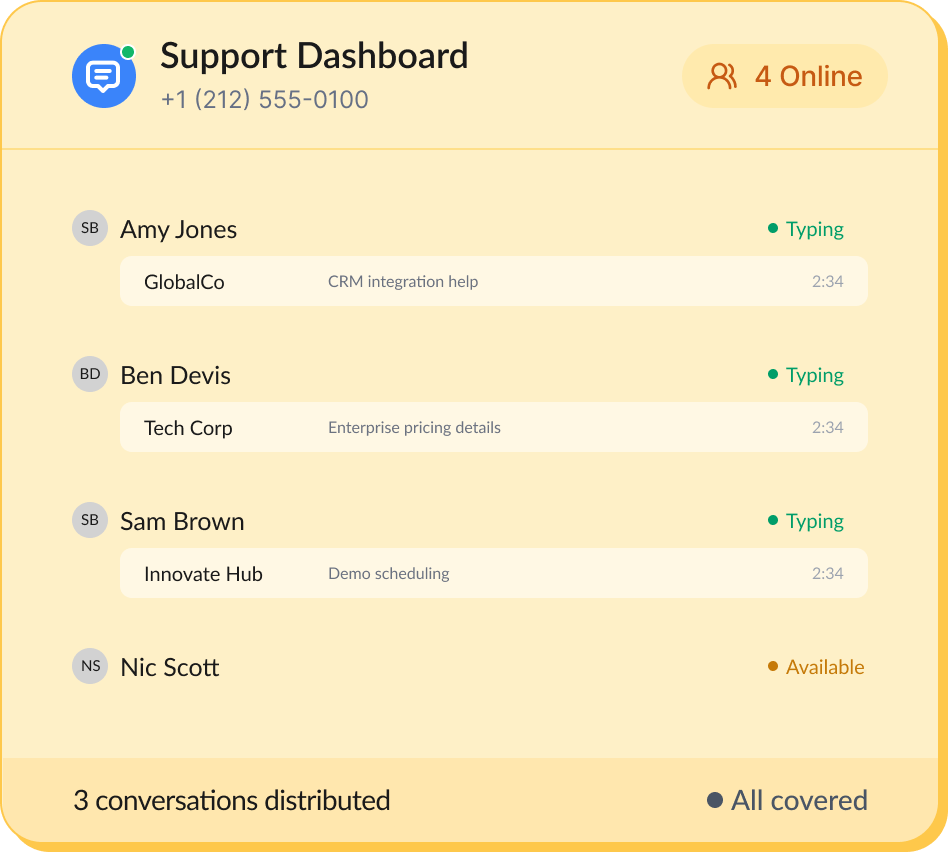Screen dimensions: 948x852
Task: Open the GlobalCo conversation card
Action: (493, 281)
